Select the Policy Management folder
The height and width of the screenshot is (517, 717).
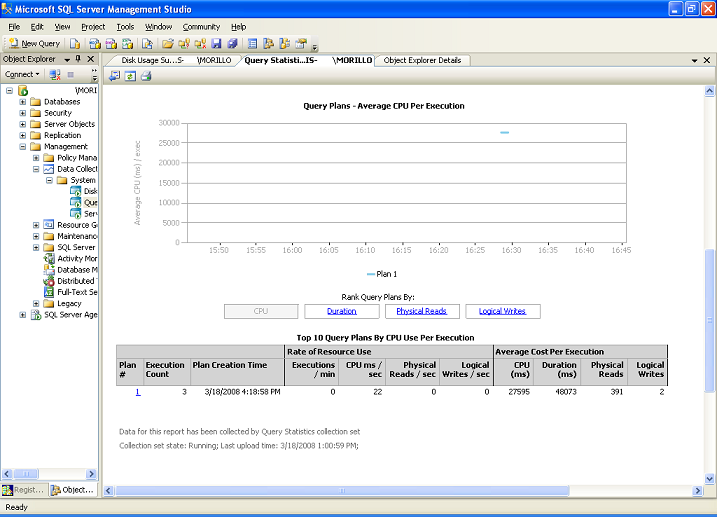[x=70, y=158]
